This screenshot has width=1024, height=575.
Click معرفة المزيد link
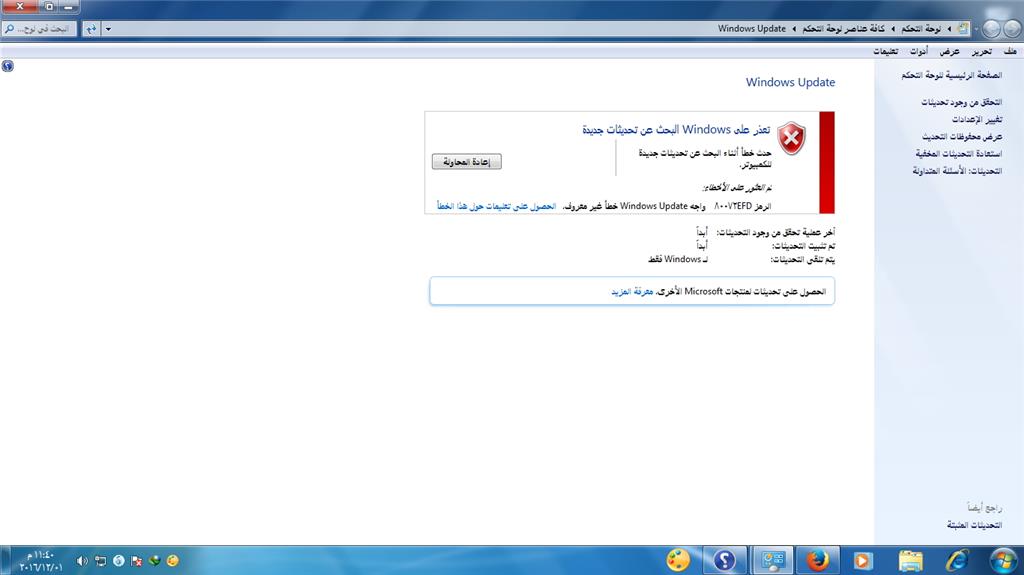pyautogui.click(x=632, y=291)
